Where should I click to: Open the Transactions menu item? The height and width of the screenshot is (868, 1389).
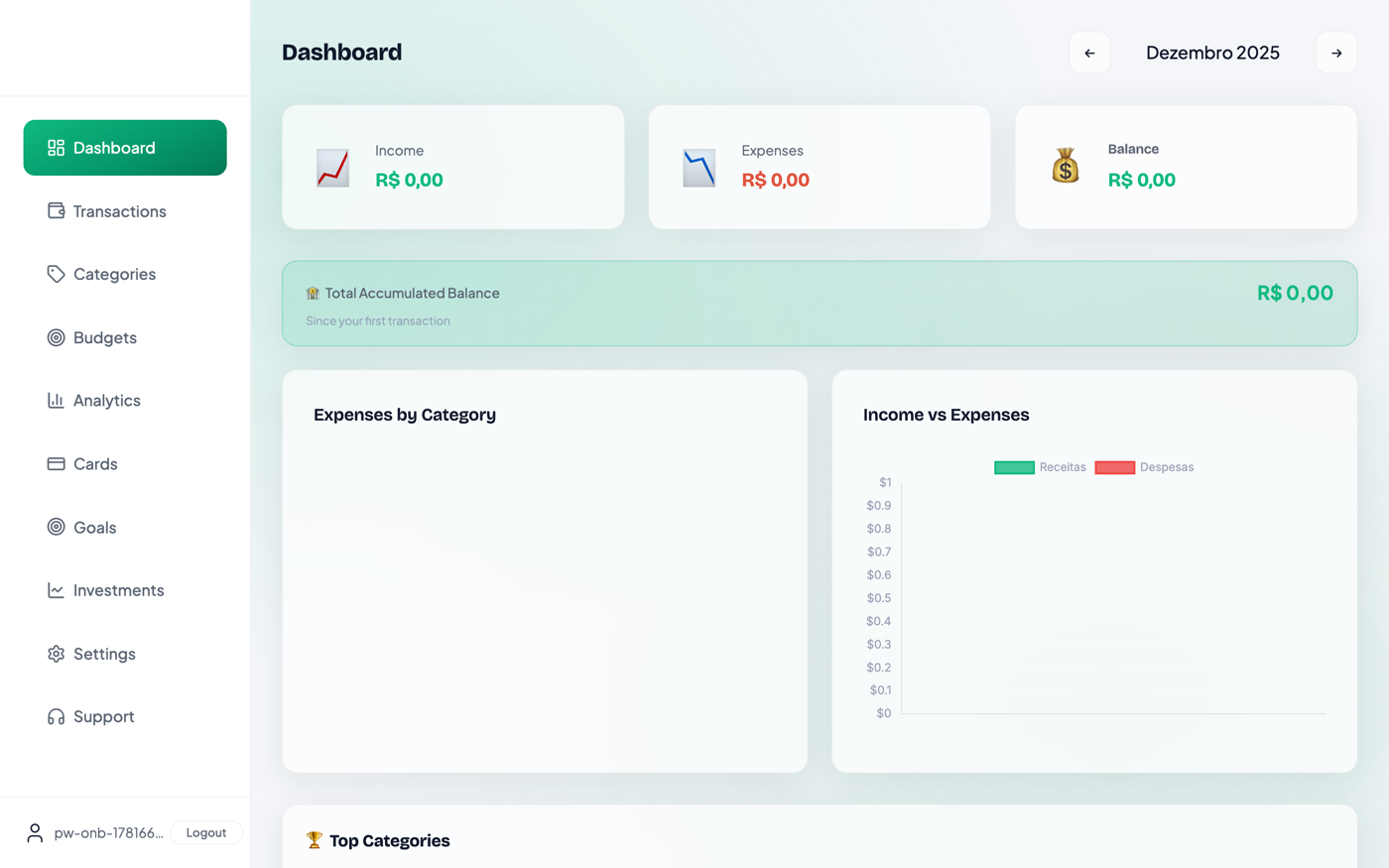click(x=125, y=210)
